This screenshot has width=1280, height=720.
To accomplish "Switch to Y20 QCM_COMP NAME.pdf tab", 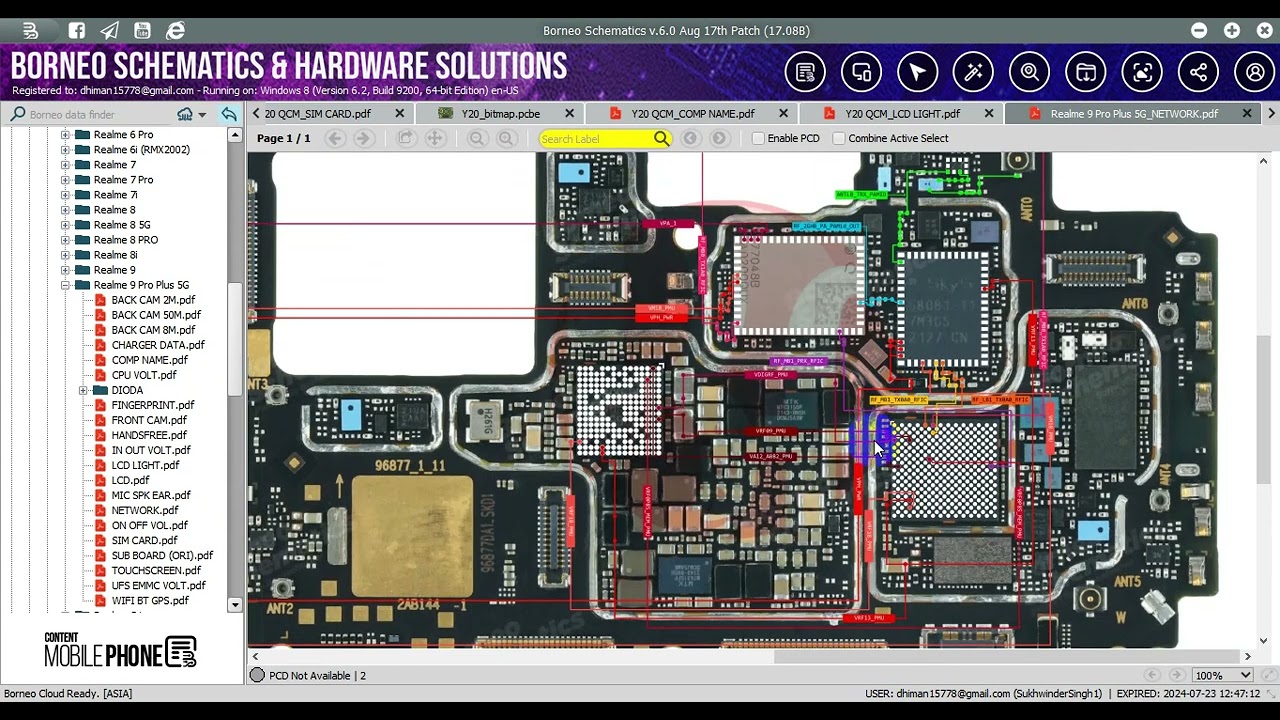I will (693, 114).
